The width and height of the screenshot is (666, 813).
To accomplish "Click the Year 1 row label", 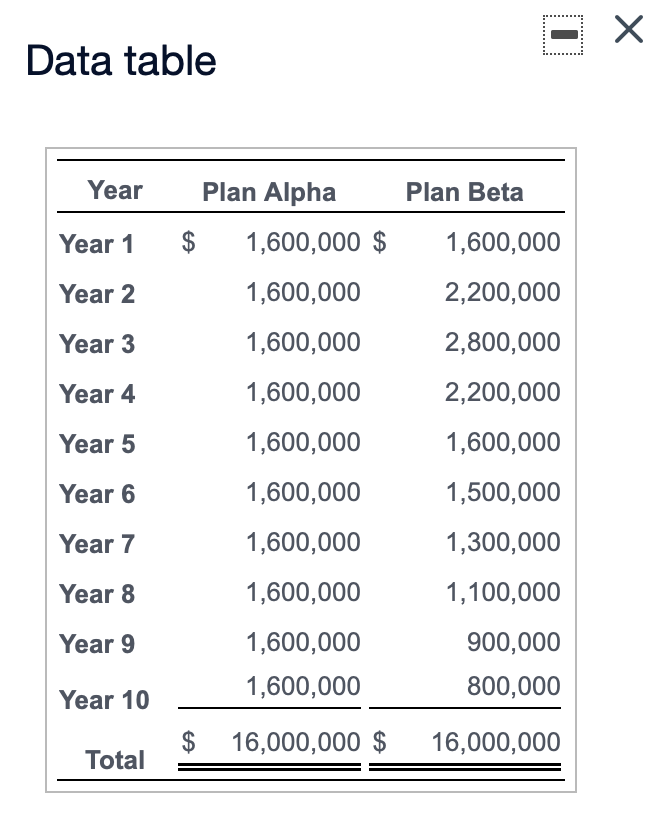I will click(x=96, y=243).
